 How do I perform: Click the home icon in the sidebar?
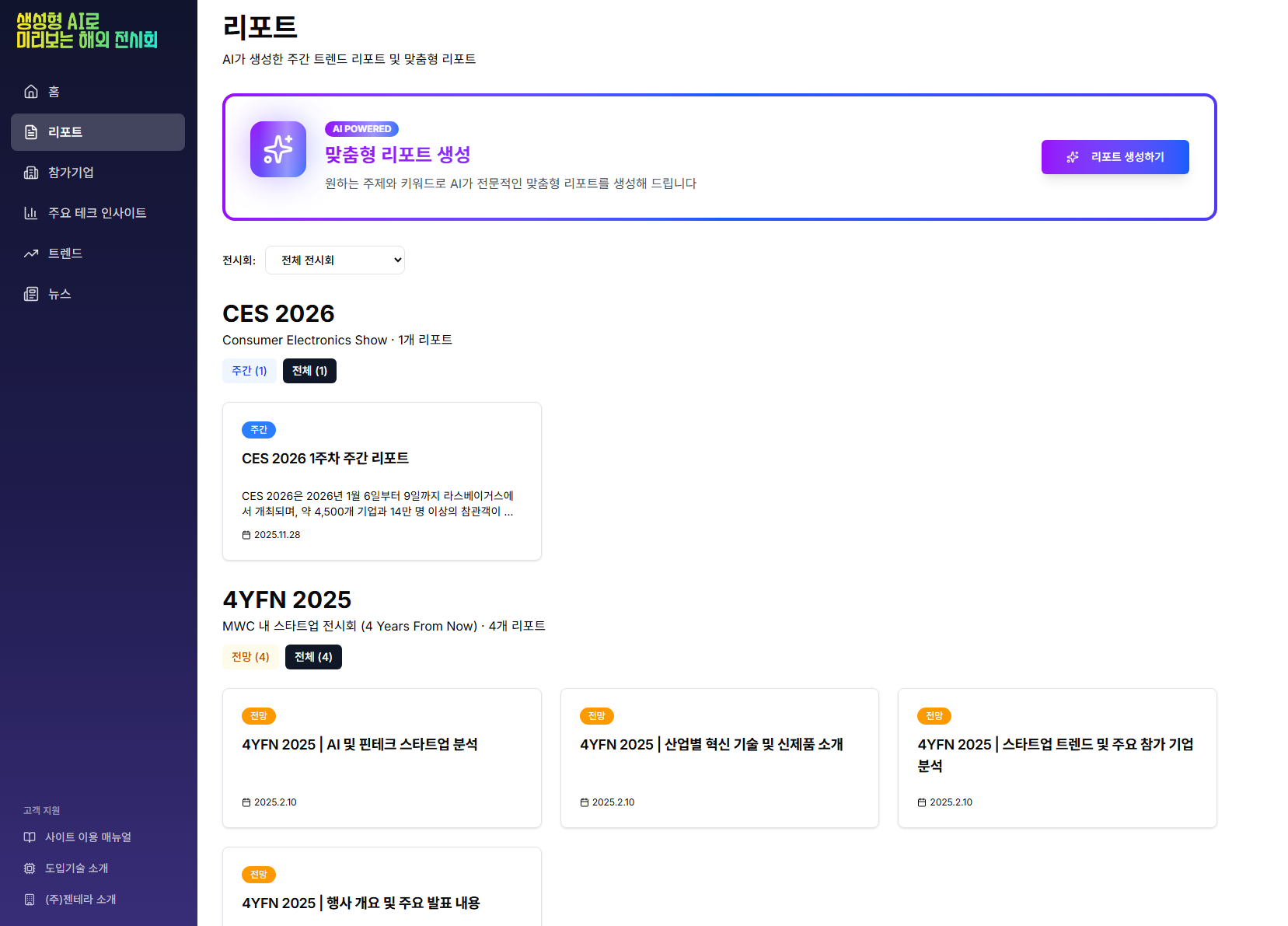(x=31, y=92)
